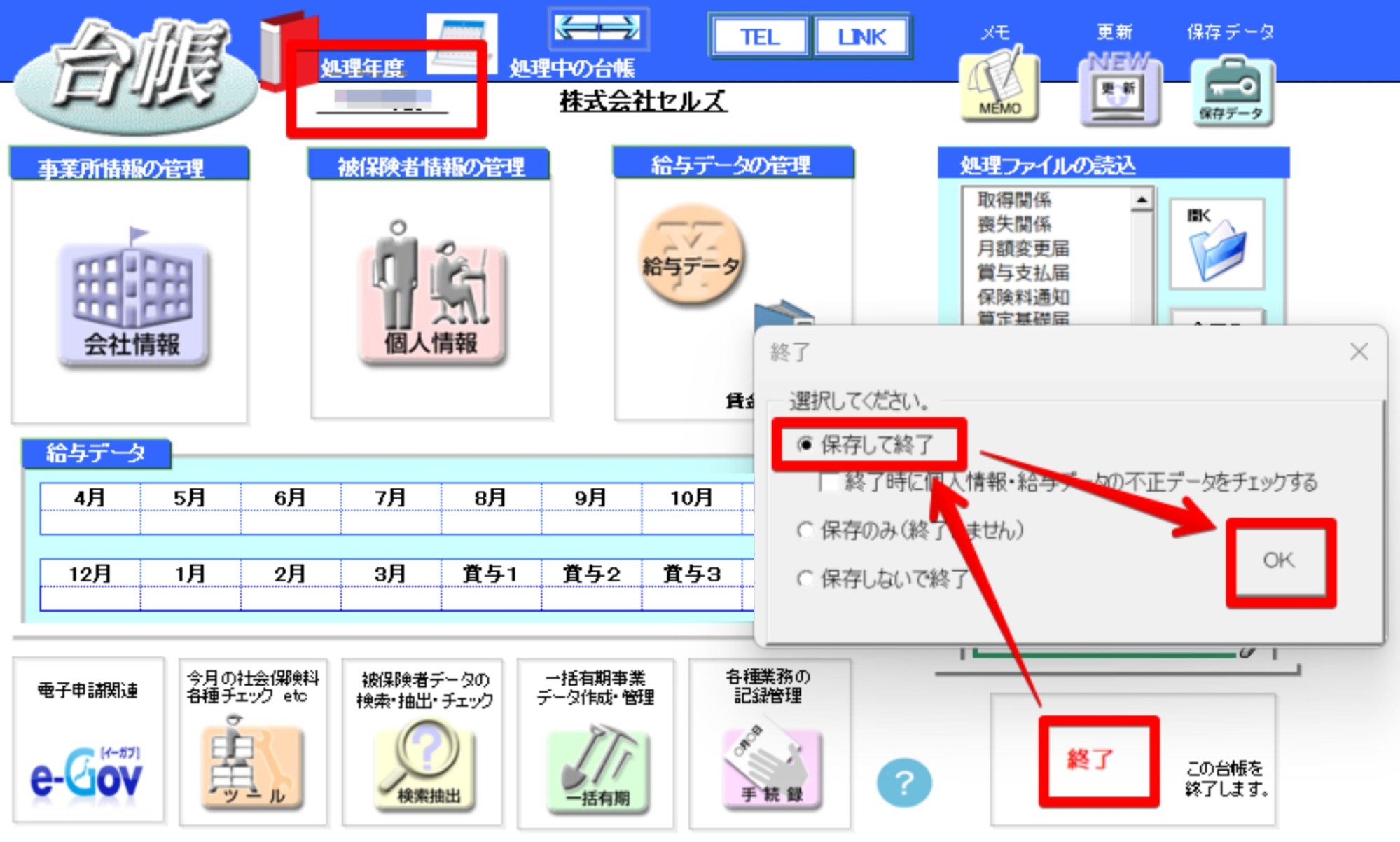Image resolution: width=1400 pixels, height=842 pixels.
Task: Click the 被保険者情報の管理 panel header
Action: pyautogui.click(x=429, y=165)
